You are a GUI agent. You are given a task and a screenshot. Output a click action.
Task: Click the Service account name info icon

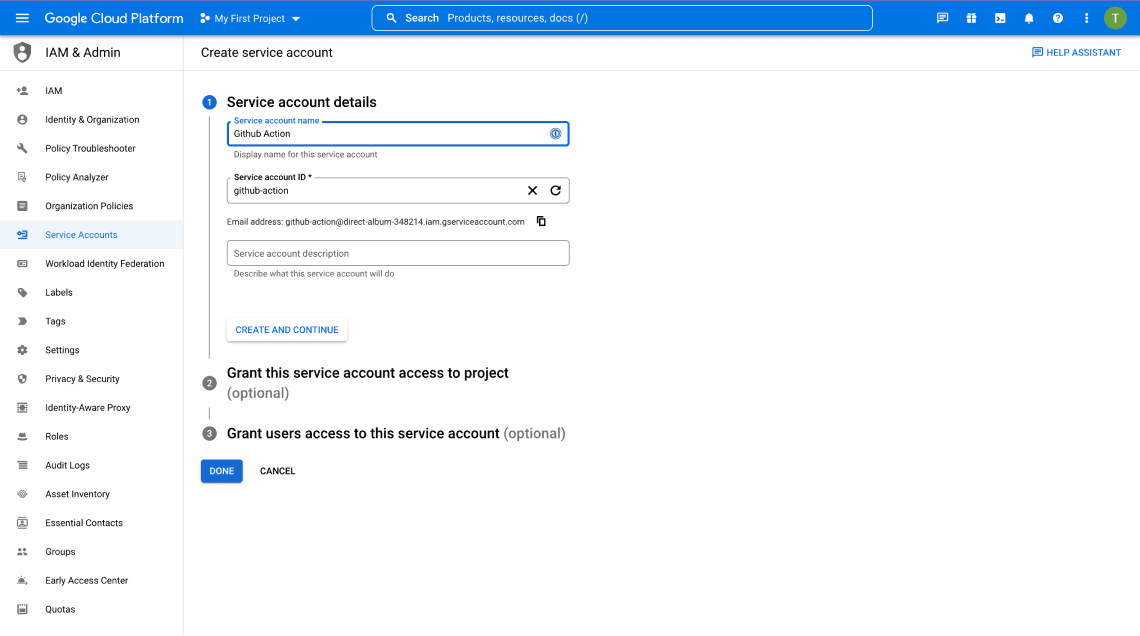tap(555, 133)
